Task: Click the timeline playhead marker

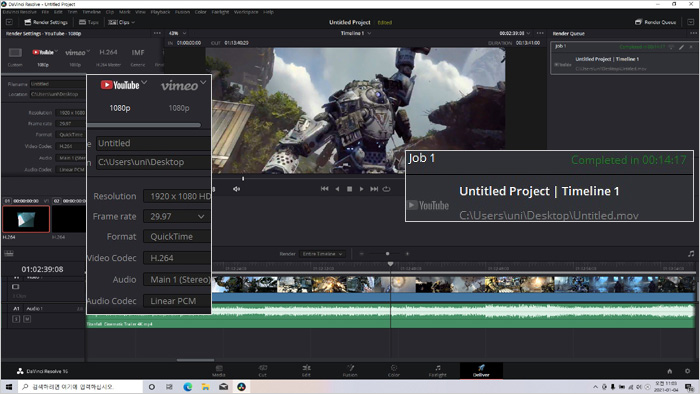Action: (x=391, y=264)
